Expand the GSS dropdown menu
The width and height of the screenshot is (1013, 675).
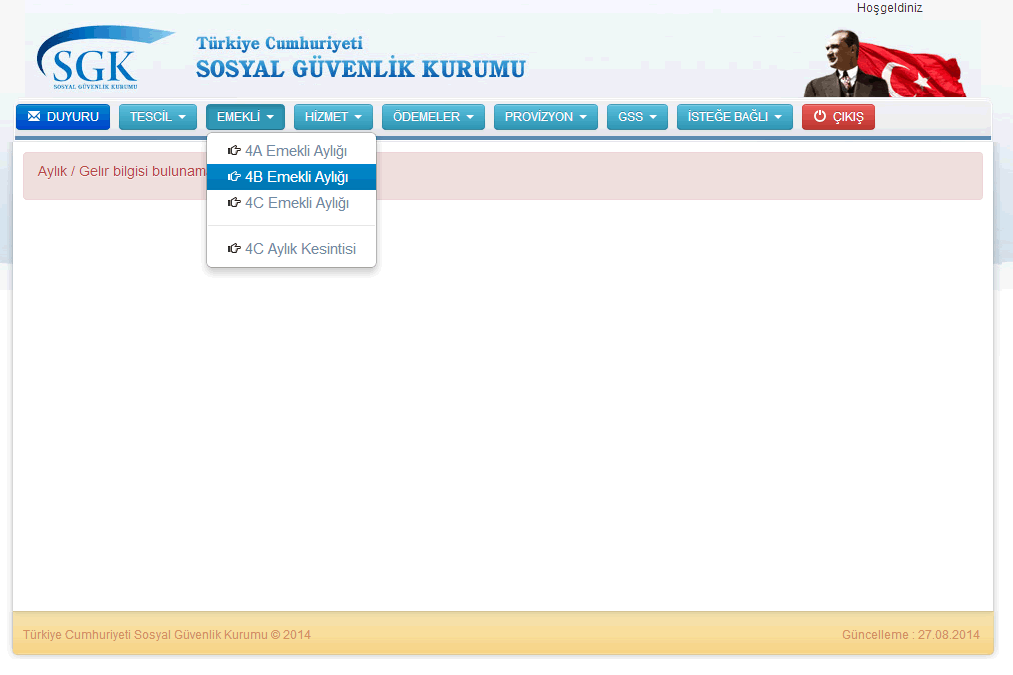point(637,117)
